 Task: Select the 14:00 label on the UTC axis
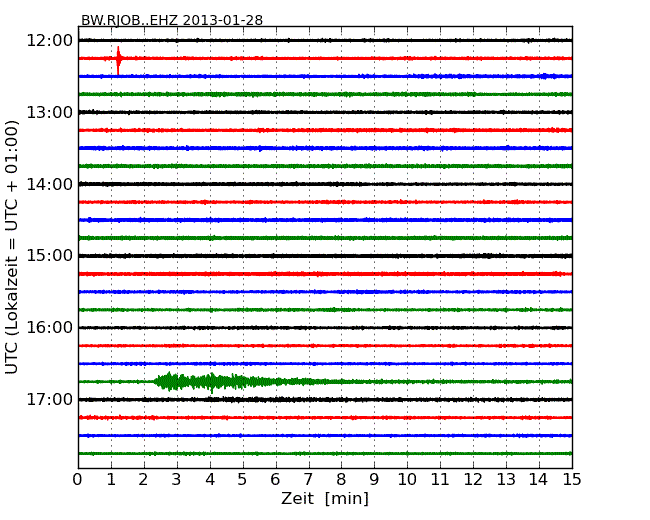[x=49, y=184]
